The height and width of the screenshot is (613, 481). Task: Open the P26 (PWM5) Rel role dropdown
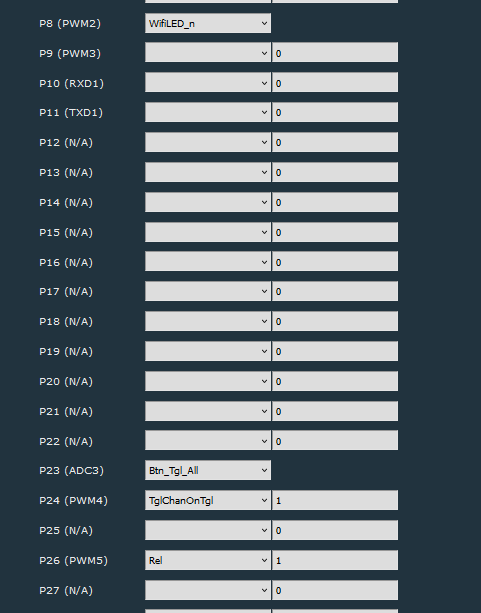click(208, 560)
